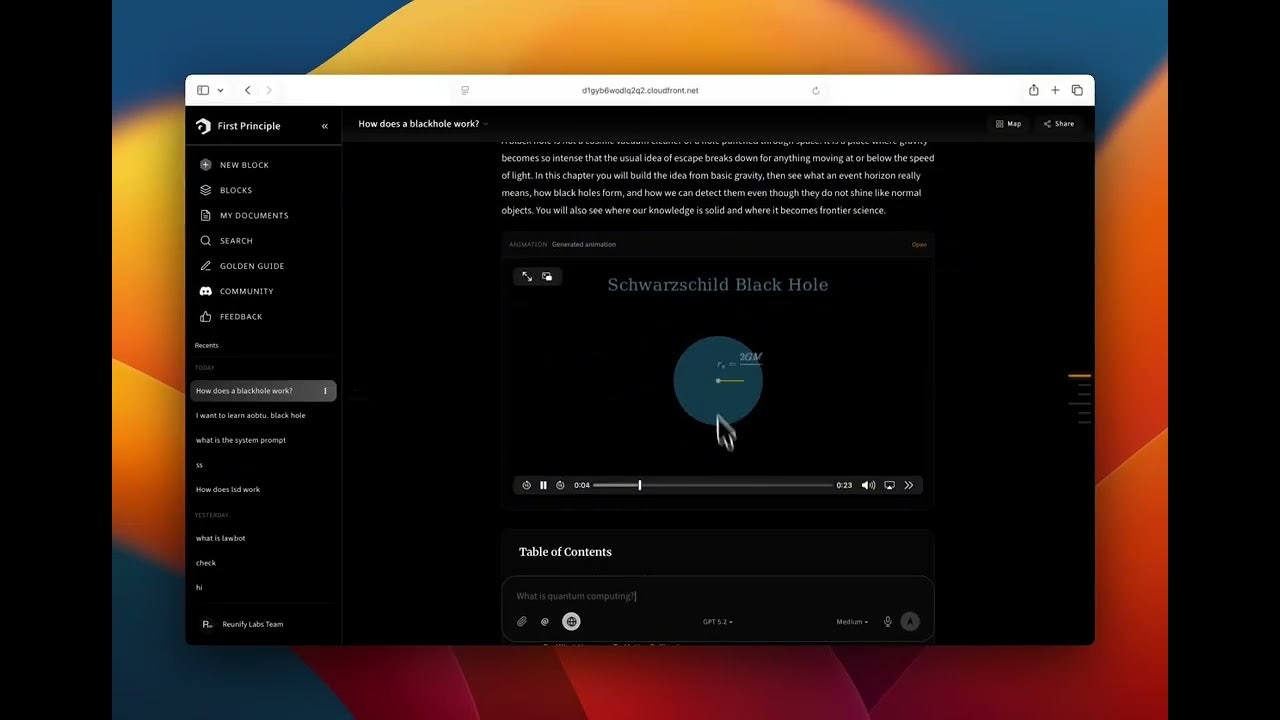1280x720 pixels.
Task: Reload the page in Safari
Action: point(816,90)
